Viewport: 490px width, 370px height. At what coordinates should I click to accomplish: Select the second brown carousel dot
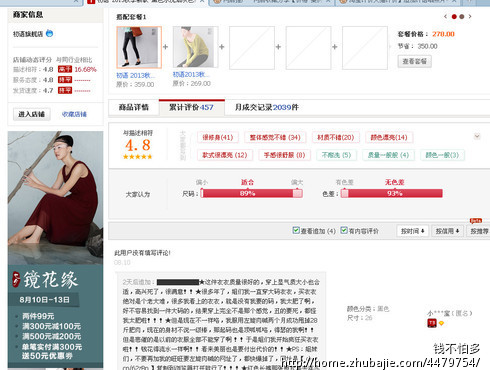462,17
